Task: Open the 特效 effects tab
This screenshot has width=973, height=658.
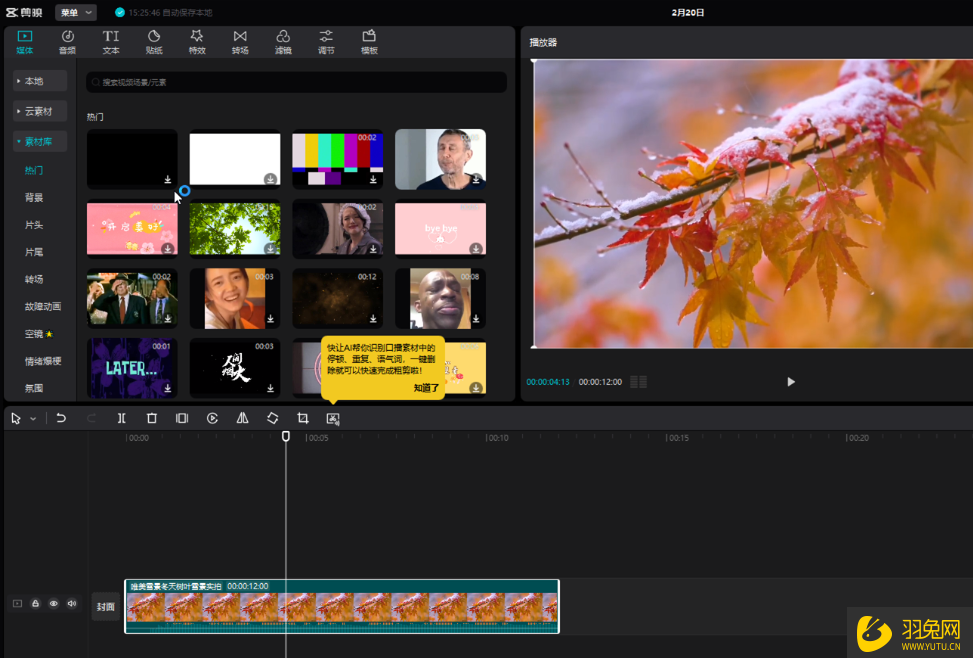Action: coord(197,42)
